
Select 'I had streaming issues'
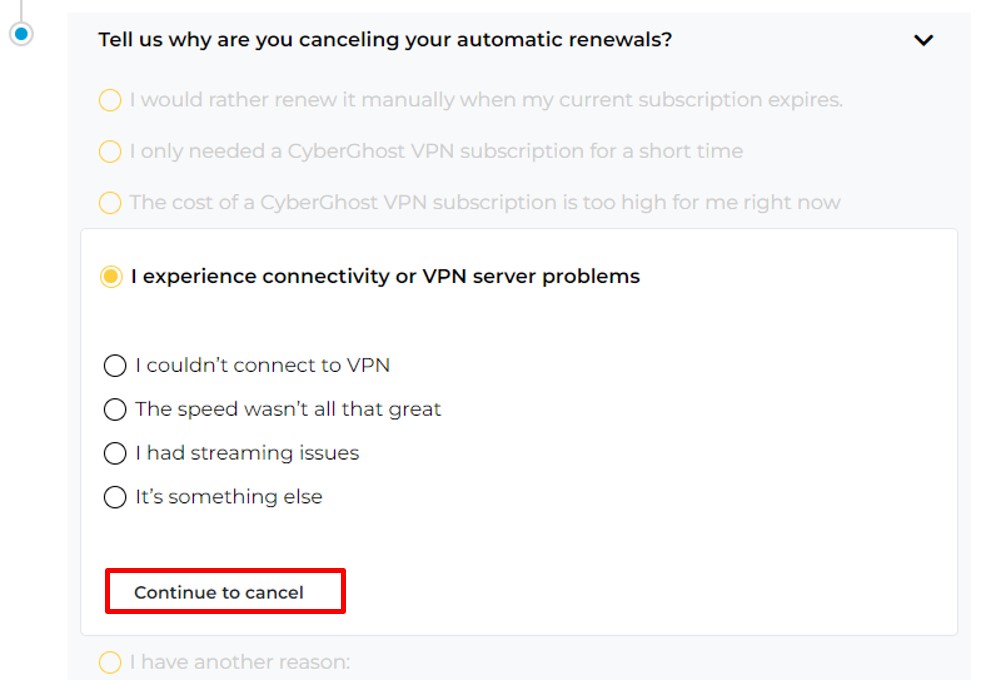[x=115, y=453]
